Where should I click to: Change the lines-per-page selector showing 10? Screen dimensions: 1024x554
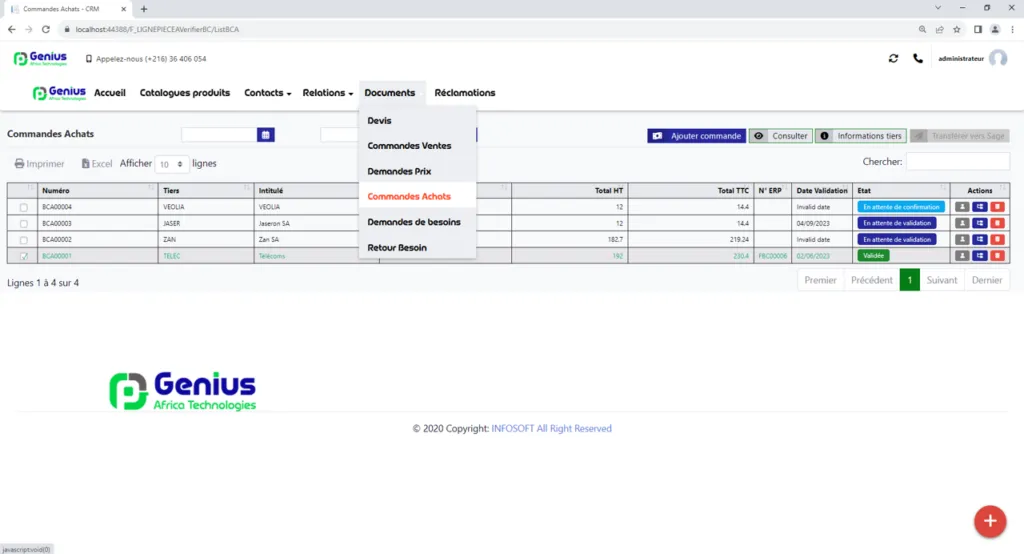(172, 164)
